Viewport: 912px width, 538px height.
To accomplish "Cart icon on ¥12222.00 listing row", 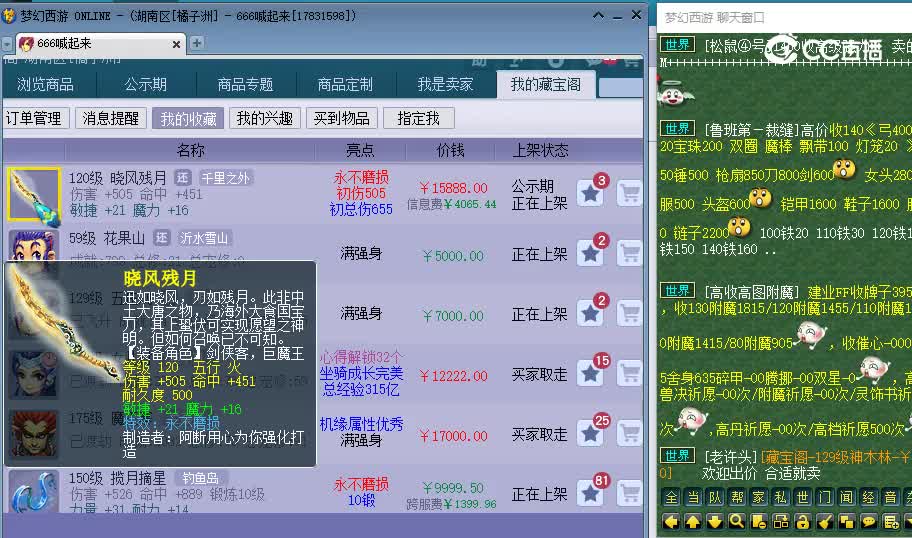I will coord(629,373).
